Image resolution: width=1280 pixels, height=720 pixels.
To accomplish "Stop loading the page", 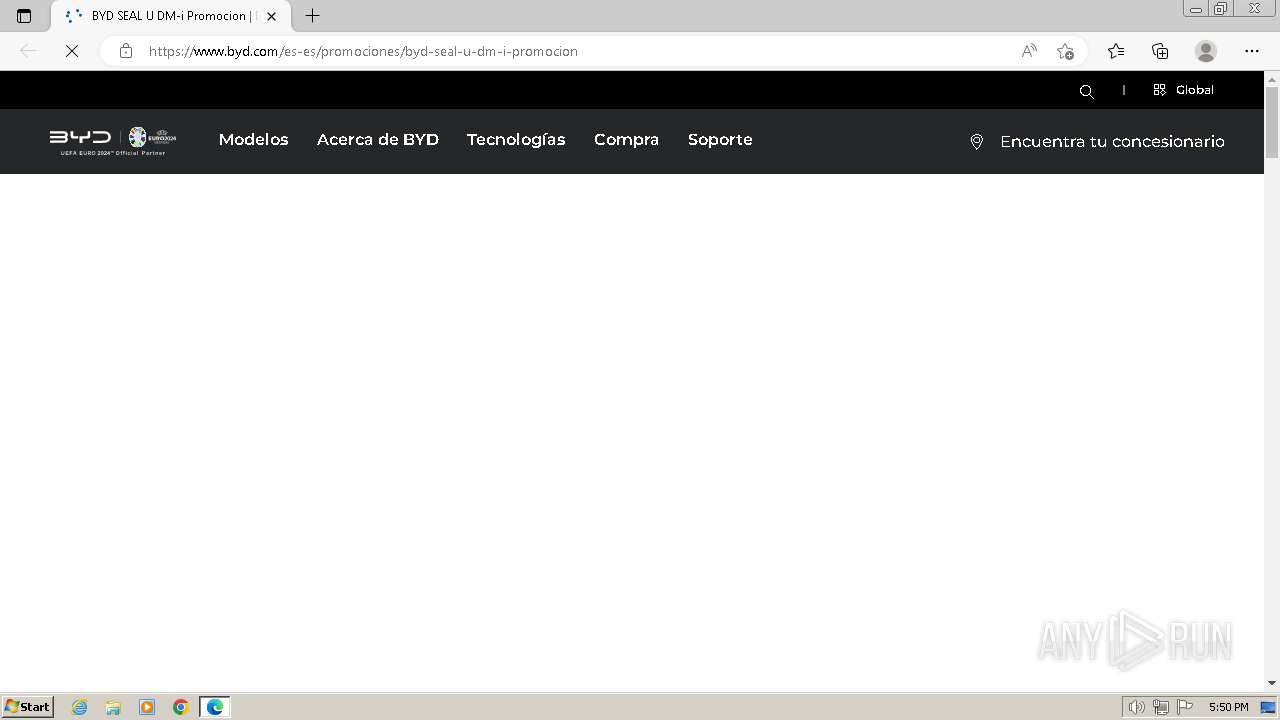I will [x=72, y=51].
